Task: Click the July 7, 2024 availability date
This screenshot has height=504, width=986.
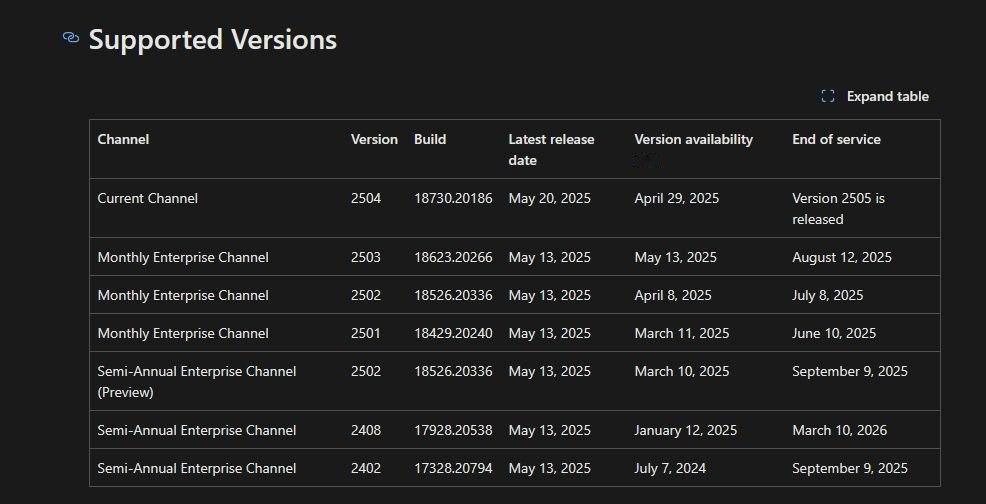Action: pos(670,468)
